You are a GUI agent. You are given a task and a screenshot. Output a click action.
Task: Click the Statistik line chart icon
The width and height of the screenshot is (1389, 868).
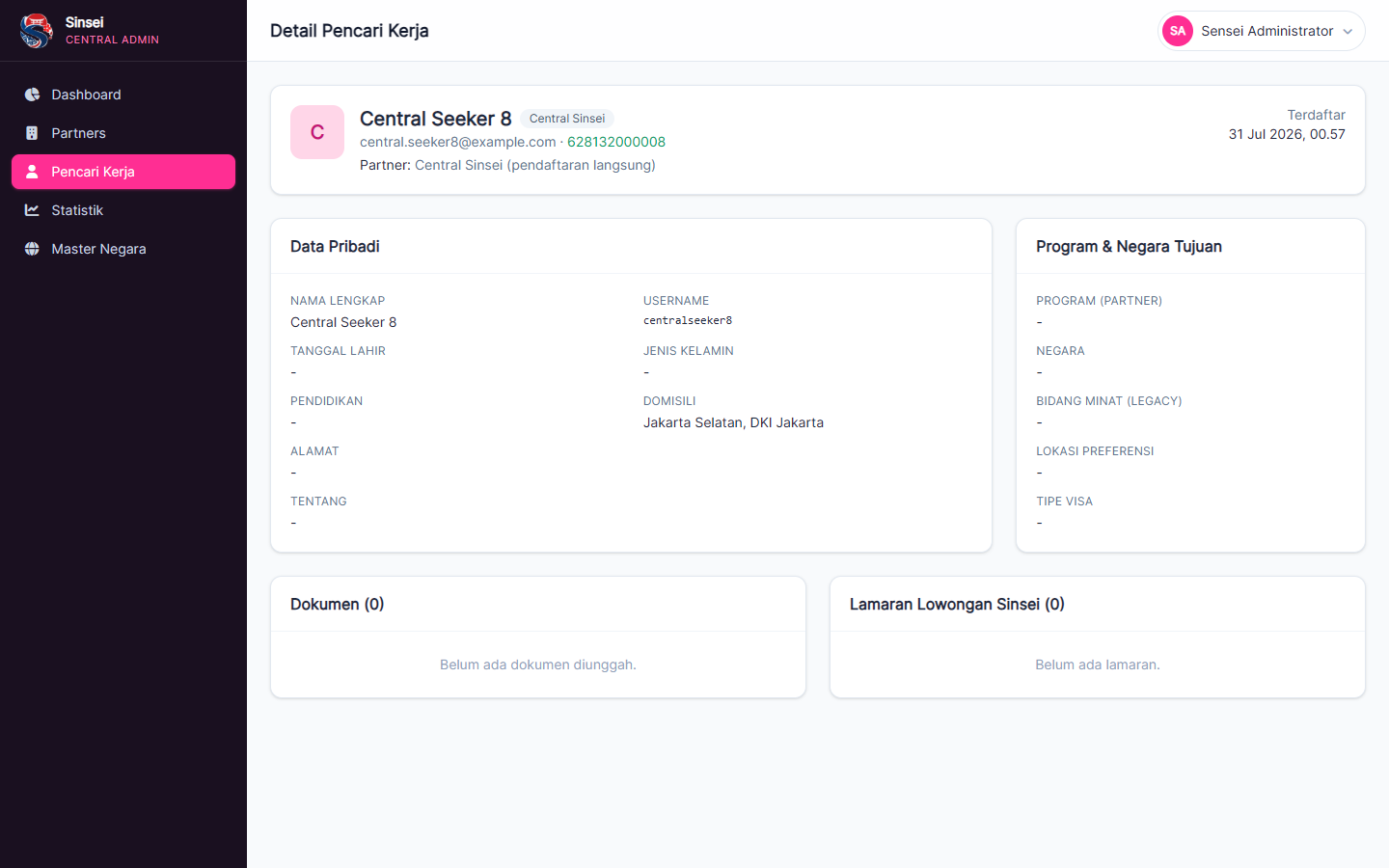[32, 210]
